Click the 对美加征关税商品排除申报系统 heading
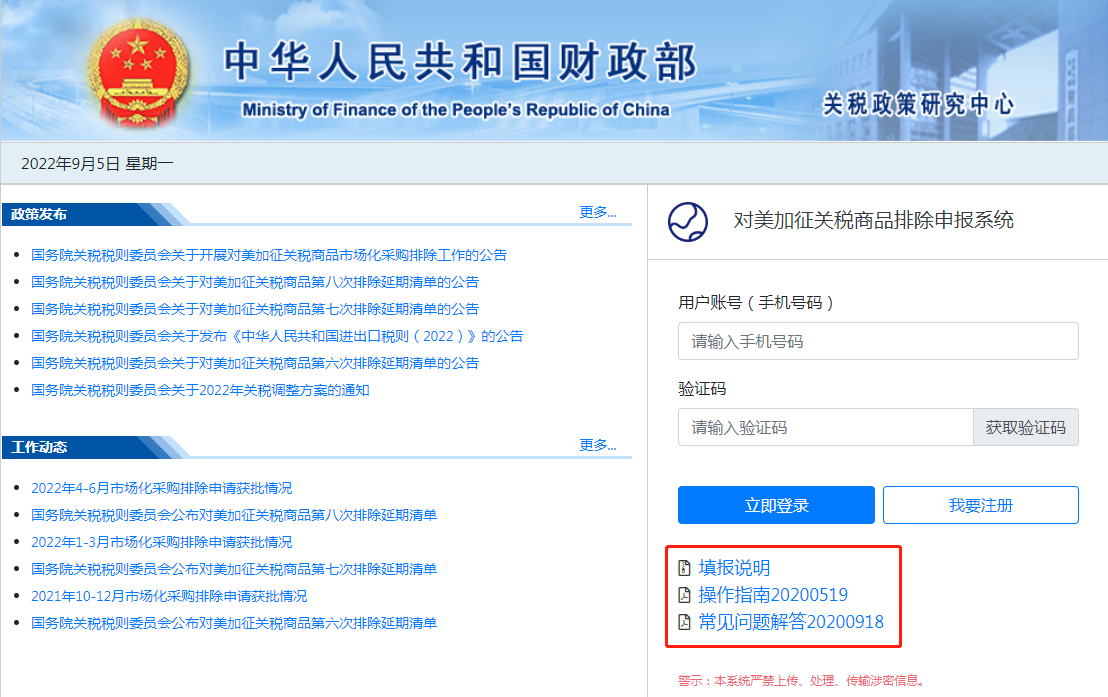The width and height of the screenshot is (1108, 697). (873, 220)
